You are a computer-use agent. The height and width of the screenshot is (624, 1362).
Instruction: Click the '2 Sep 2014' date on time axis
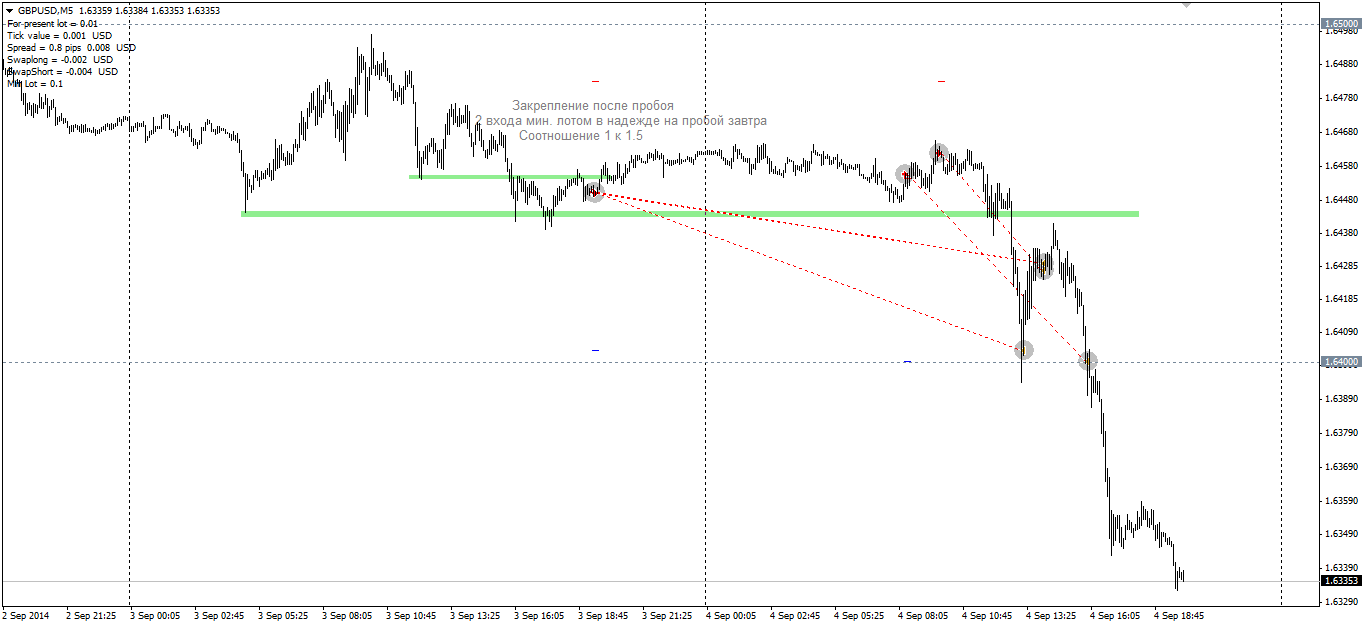click(x=25, y=616)
